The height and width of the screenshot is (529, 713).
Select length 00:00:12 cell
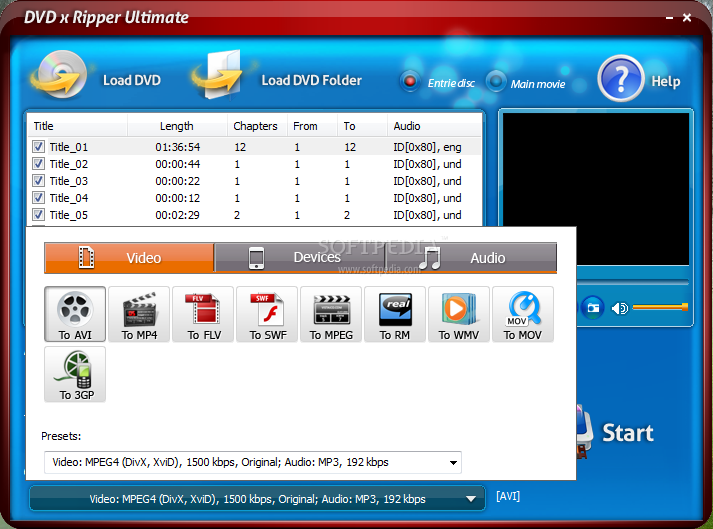[177, 198]
